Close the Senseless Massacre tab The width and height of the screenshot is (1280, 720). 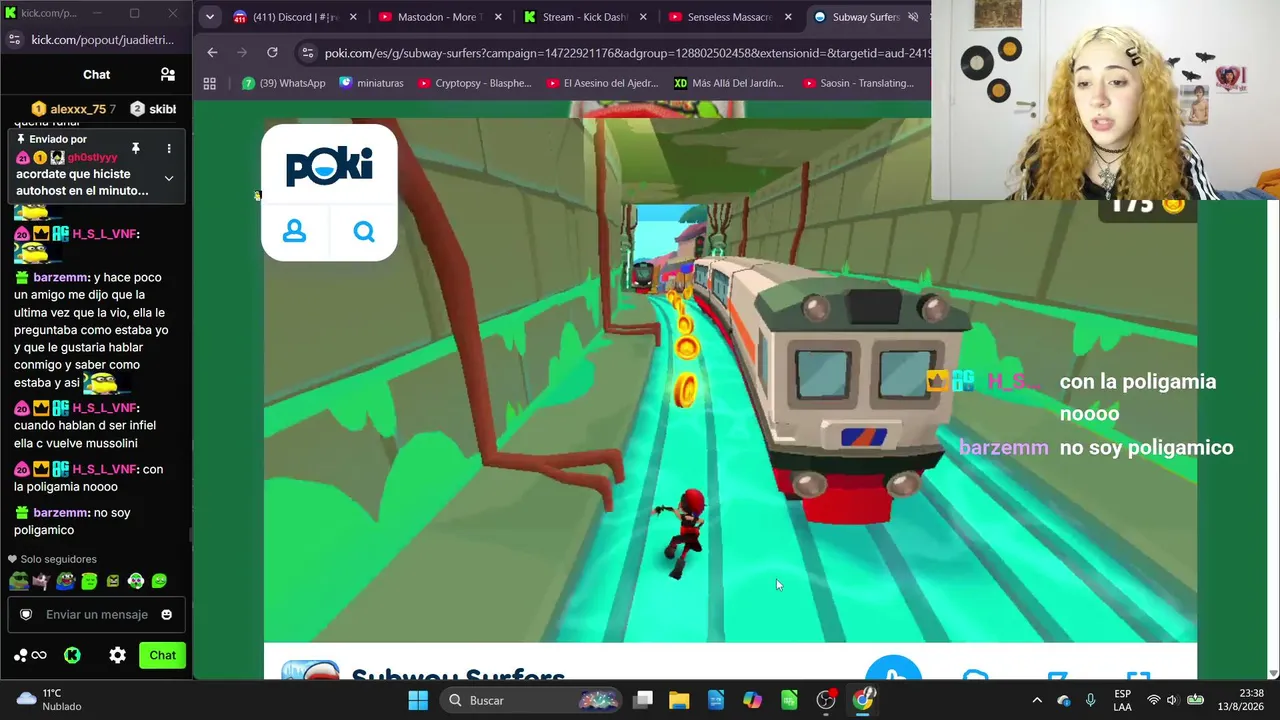(788, 17)
